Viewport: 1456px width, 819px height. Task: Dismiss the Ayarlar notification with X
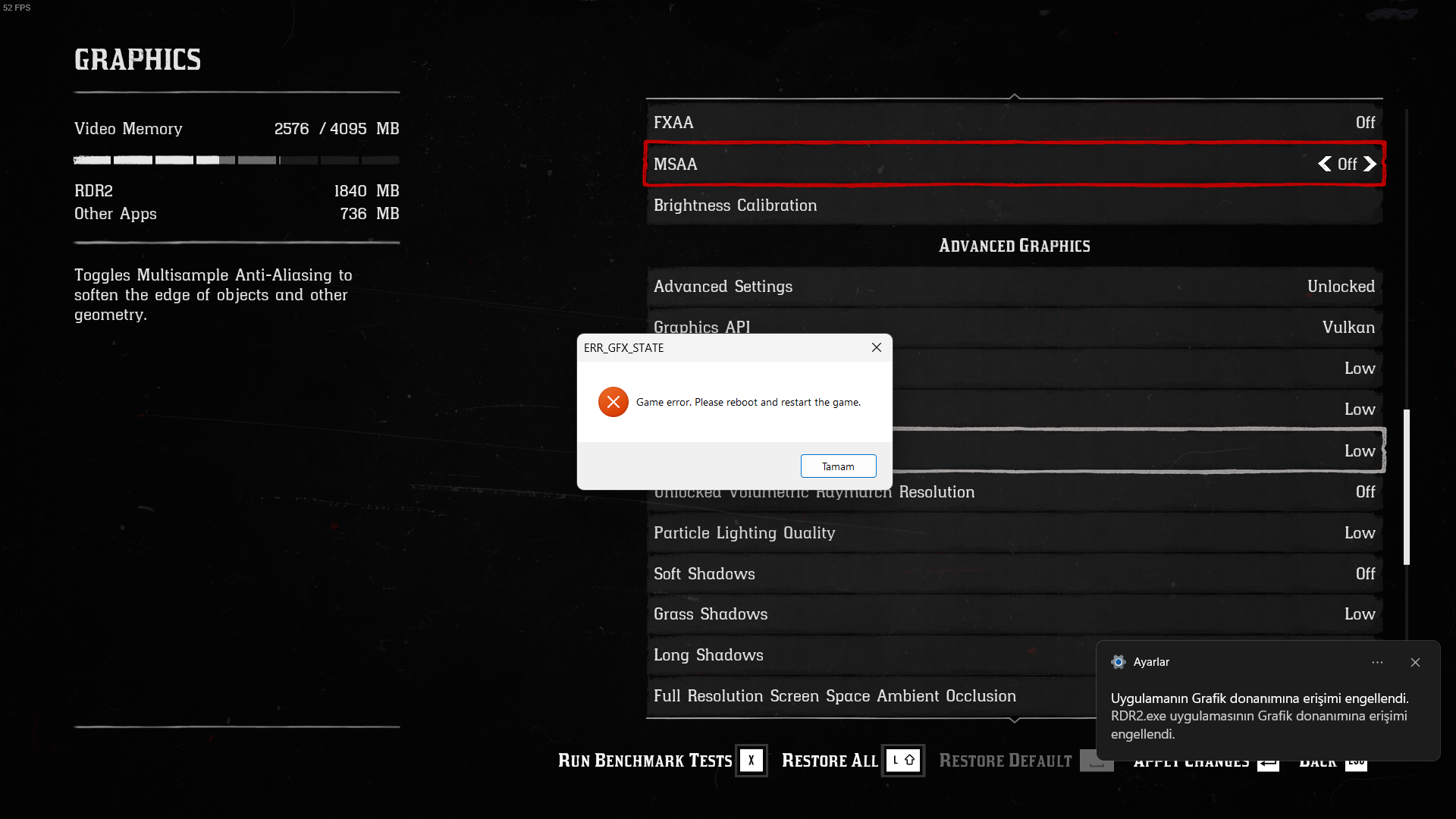coord(1415,662)
